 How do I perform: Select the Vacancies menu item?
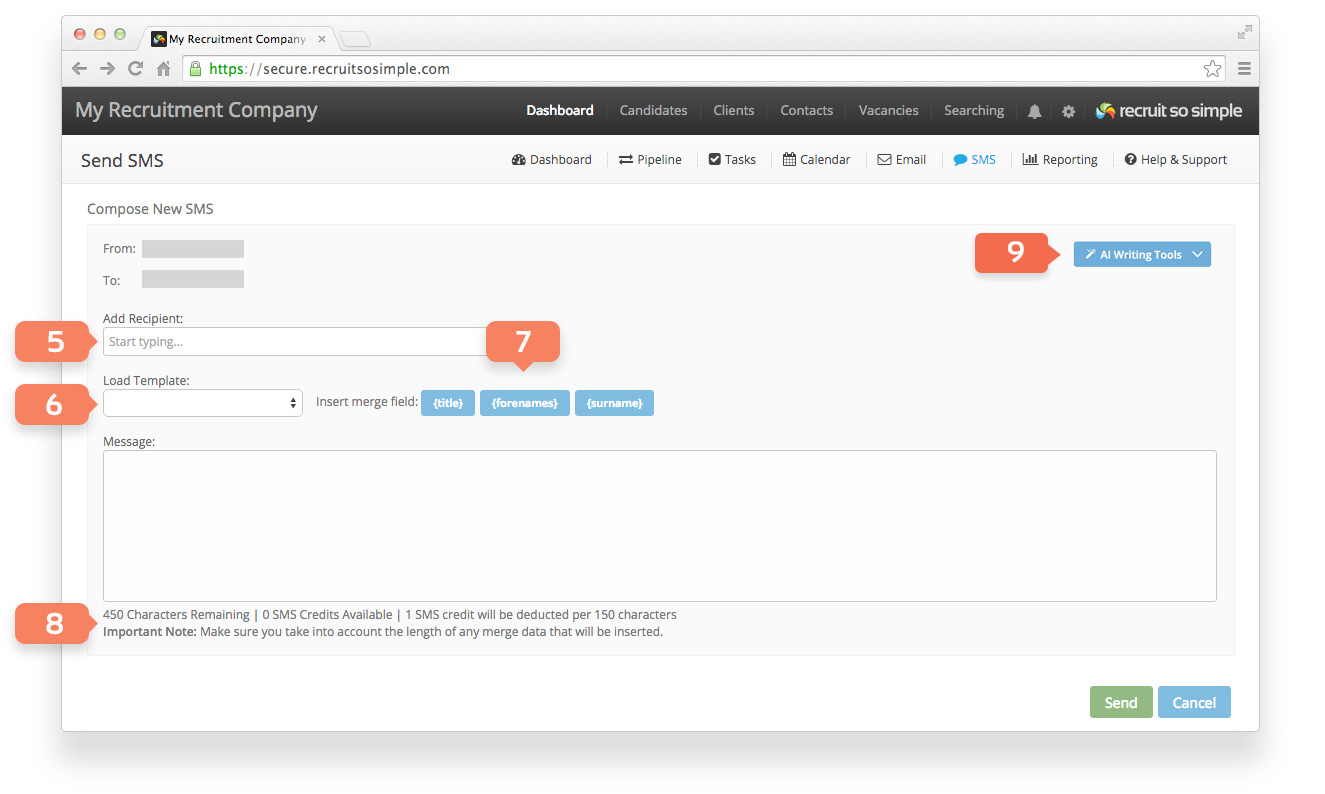pos(888,111)
